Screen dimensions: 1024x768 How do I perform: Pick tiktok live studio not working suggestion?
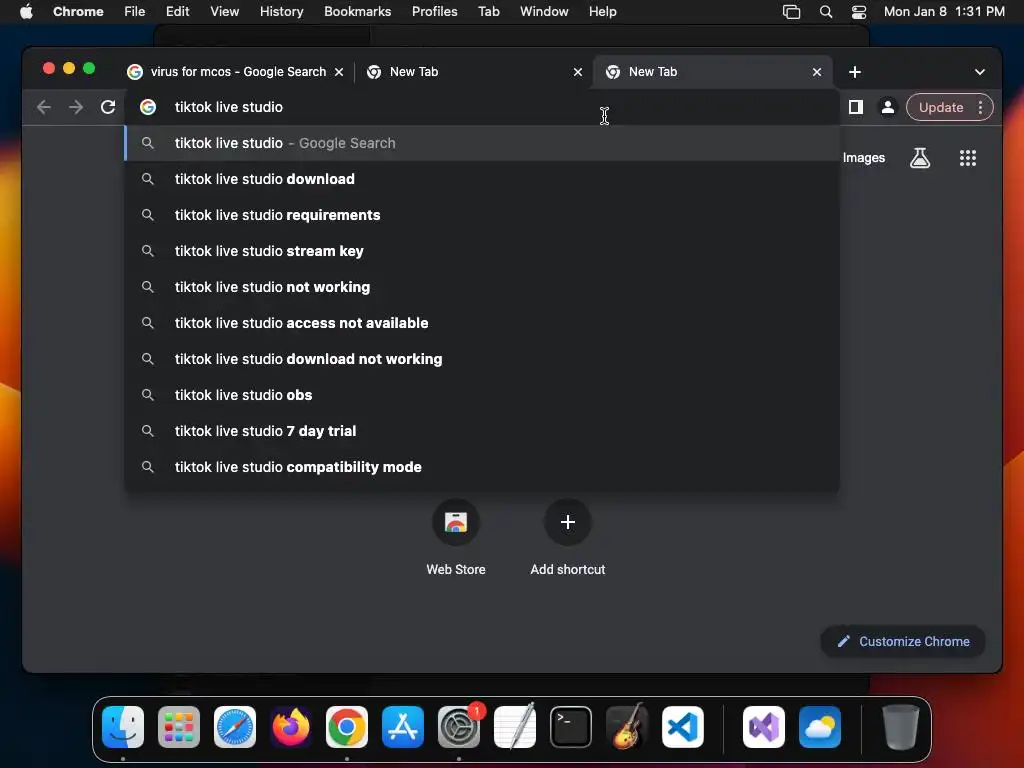point(482,287)
